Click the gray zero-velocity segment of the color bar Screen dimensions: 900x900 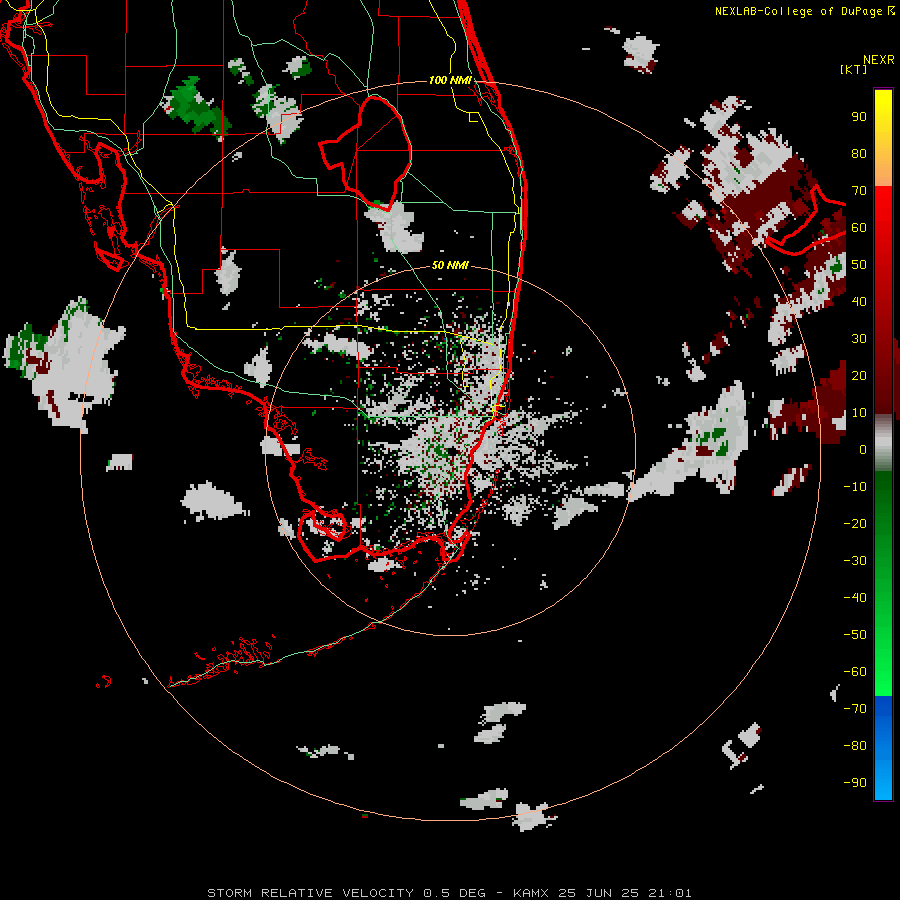tap(883, 444)
